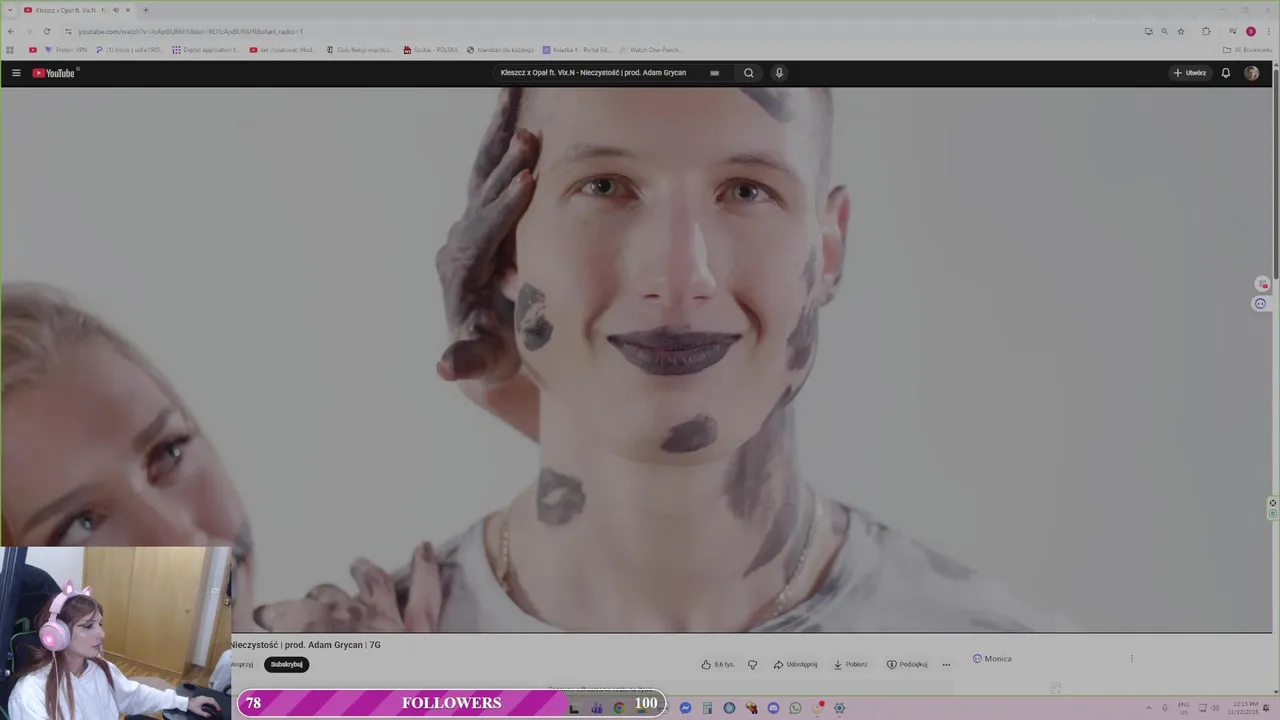Viewport: 1280px width, 720px height.
Task: Download the video with Pobierz button
Action: tap(850, 664)
